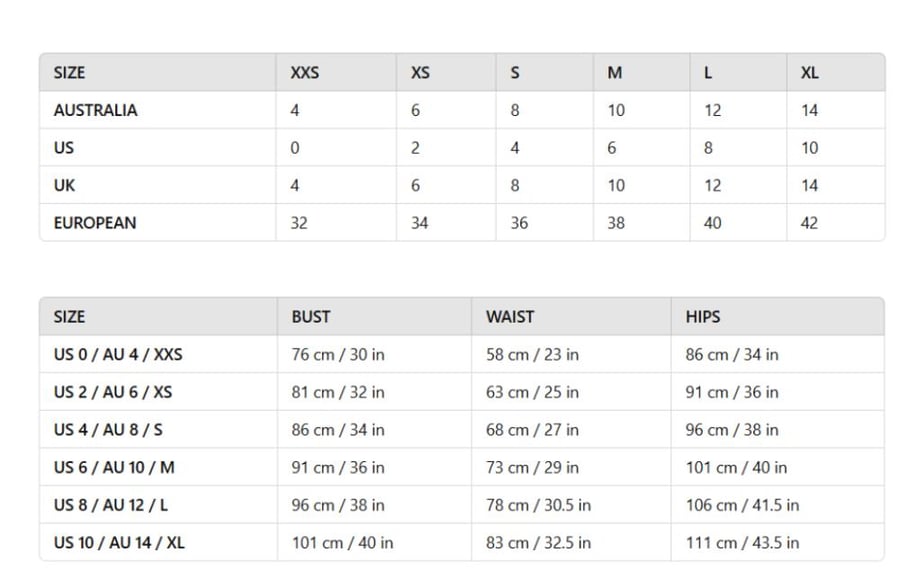Select the US 6 / AU 10 / M row
900x579 pixels.
coord(462,467)
